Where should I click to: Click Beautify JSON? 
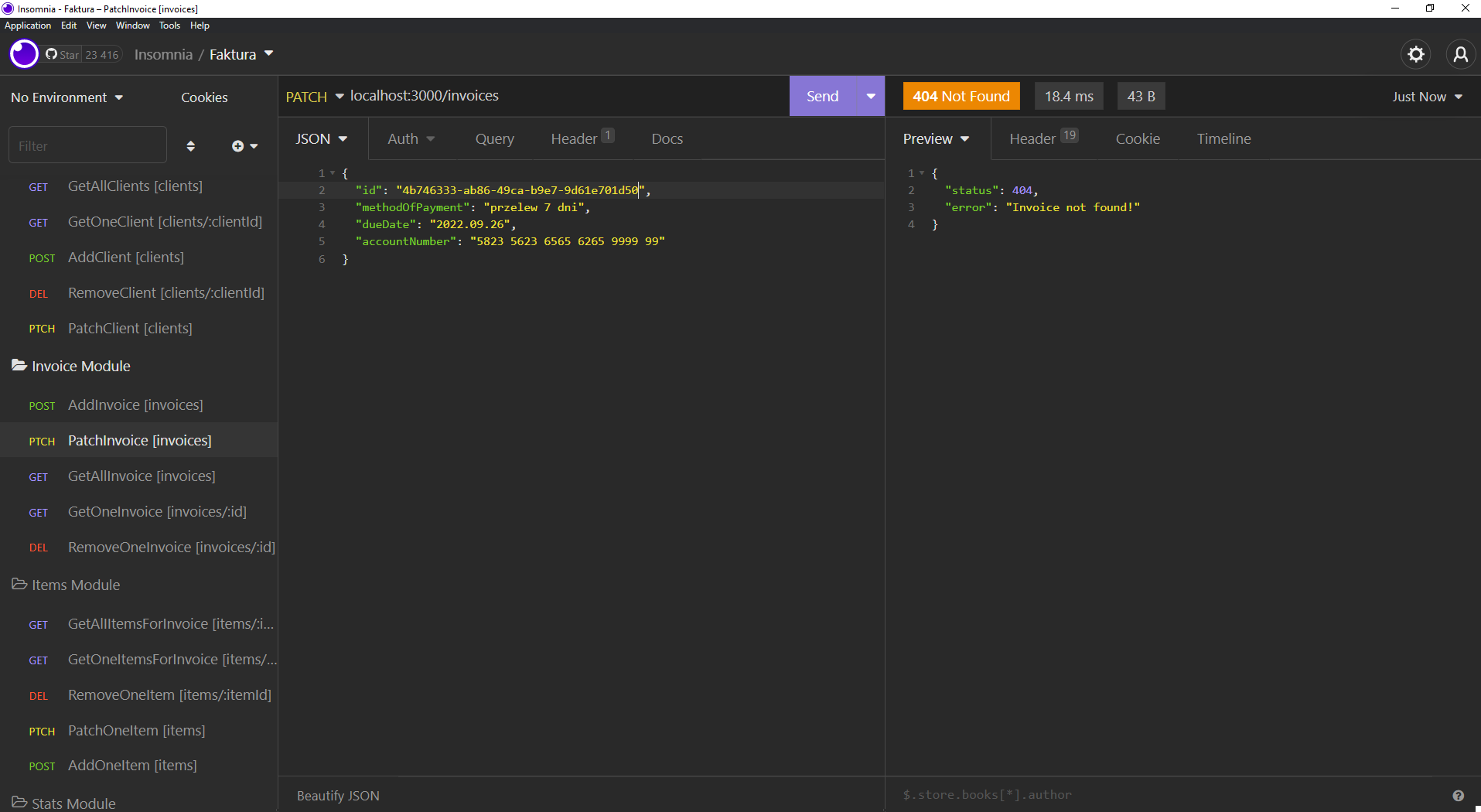pos(338,796)
